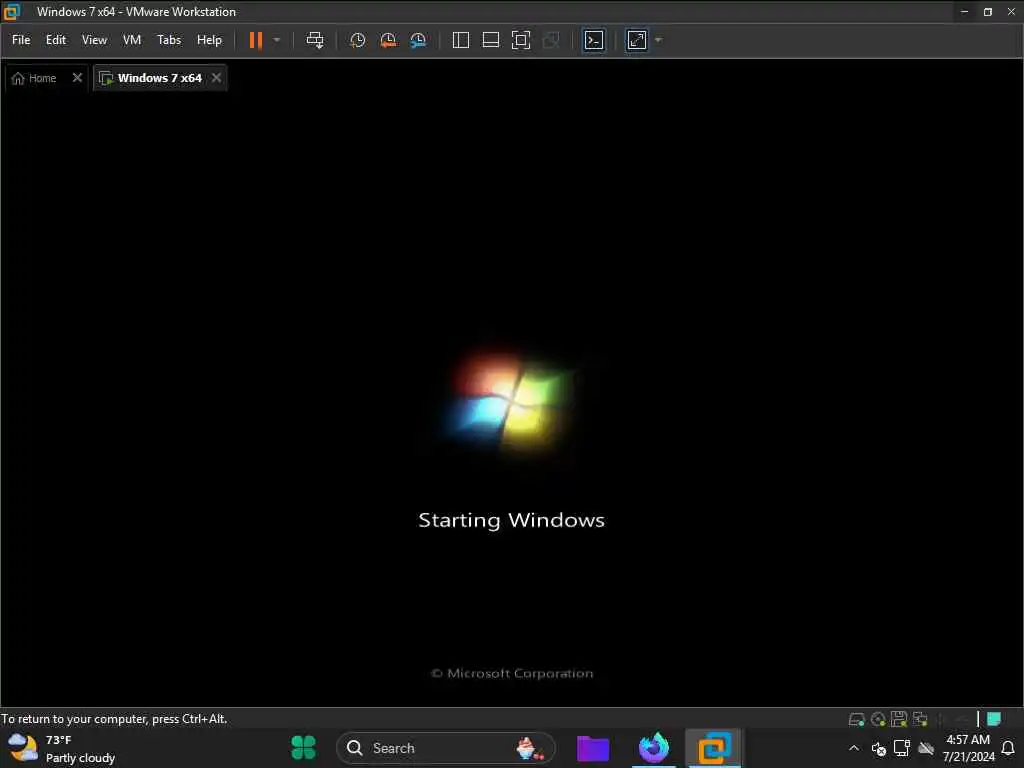The height and width of the screenshot is (768, 1024).
Task: Open the Edit menu
Action: pyautogui.click(x=56, y=40)
